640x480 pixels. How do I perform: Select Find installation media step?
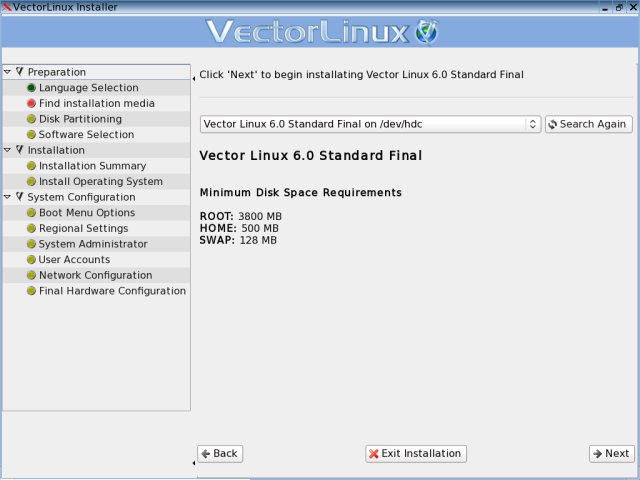(x=97, y=103)
